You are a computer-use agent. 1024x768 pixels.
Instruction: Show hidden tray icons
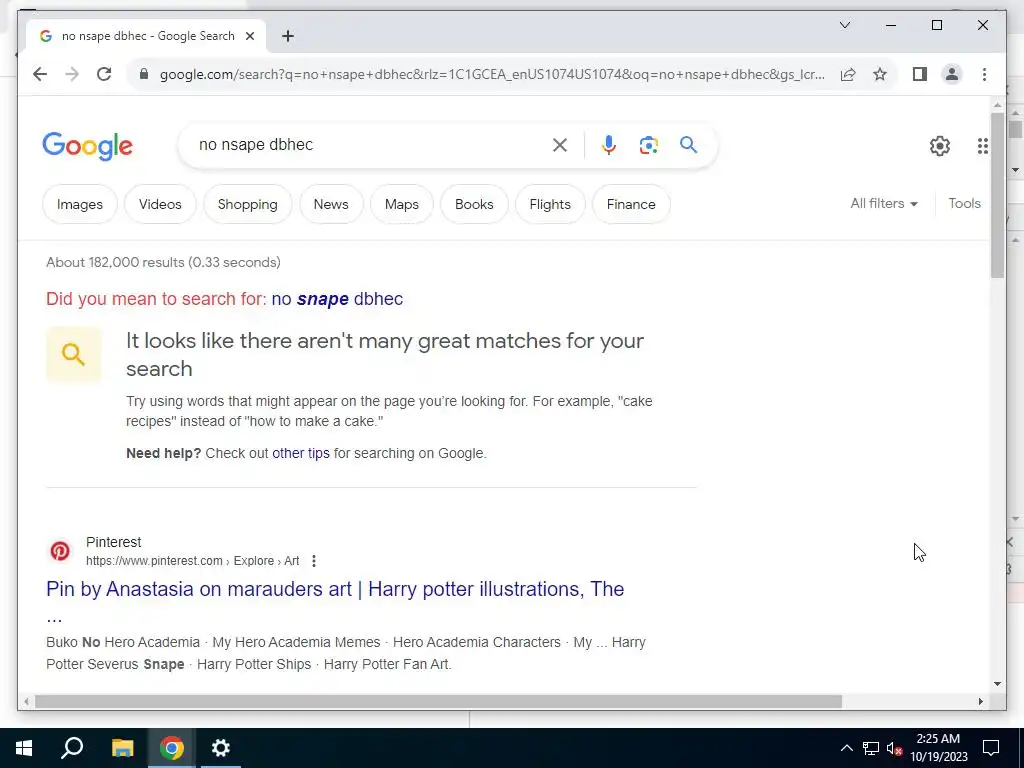click(846, 748)
